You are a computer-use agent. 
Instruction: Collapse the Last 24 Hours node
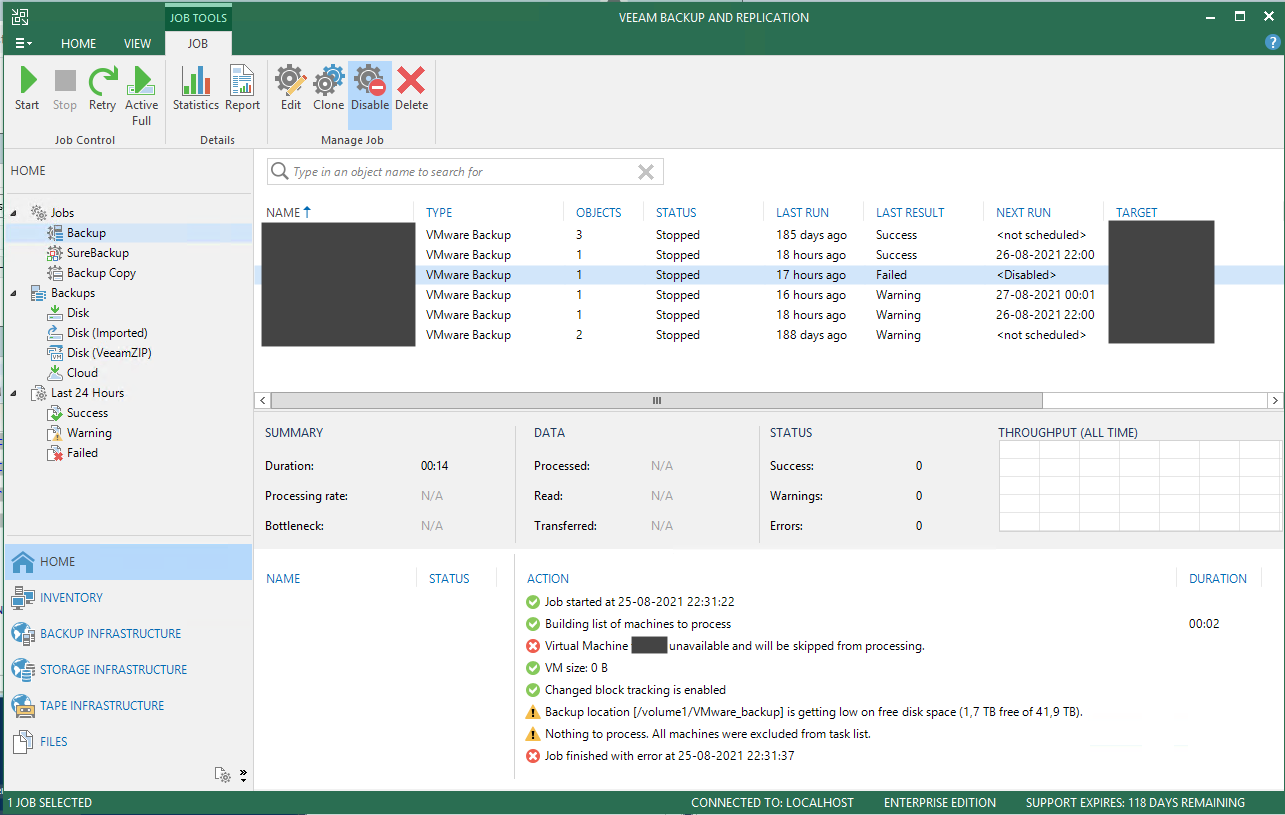tap(14, 393)
